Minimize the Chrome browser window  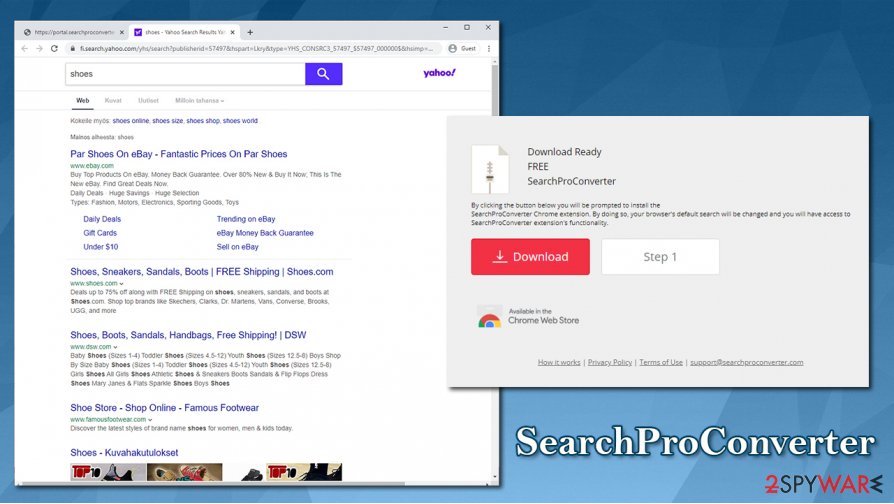tap(446, 27)
